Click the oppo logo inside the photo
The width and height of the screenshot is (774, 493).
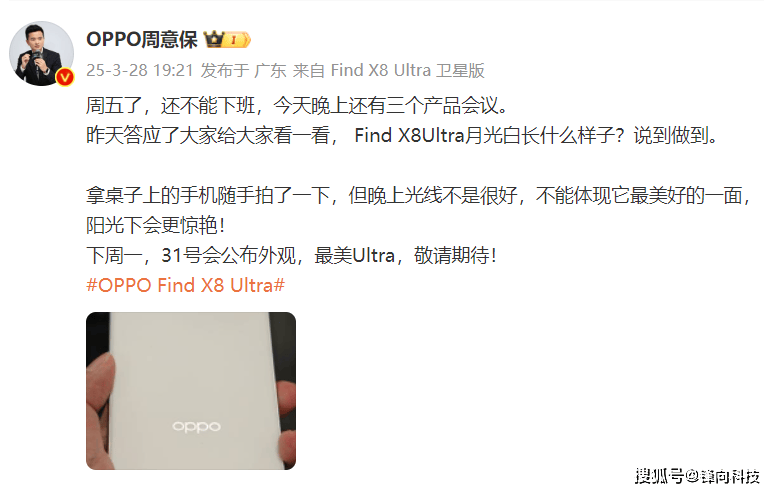pyautogui.click(x=196, y=427)
